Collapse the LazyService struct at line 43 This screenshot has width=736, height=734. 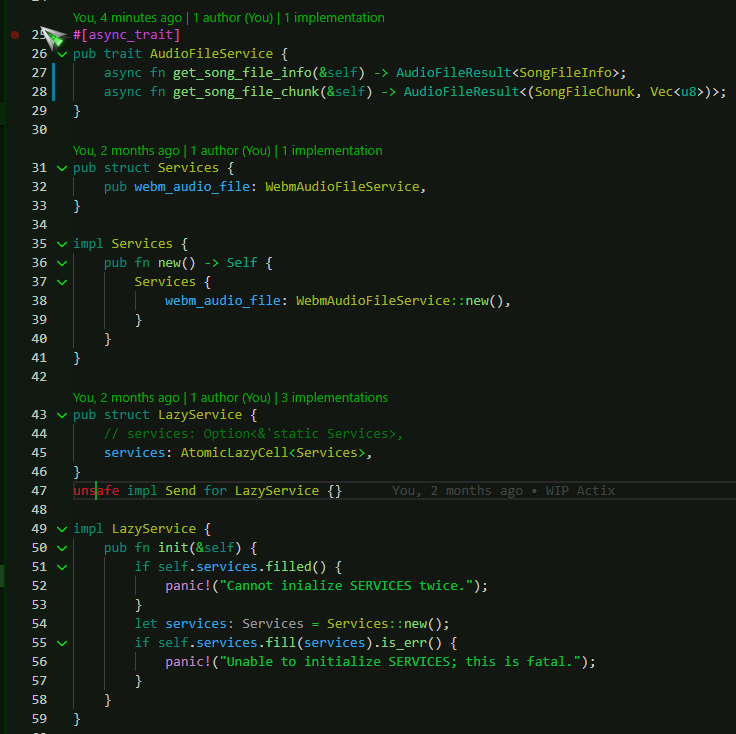62,415
